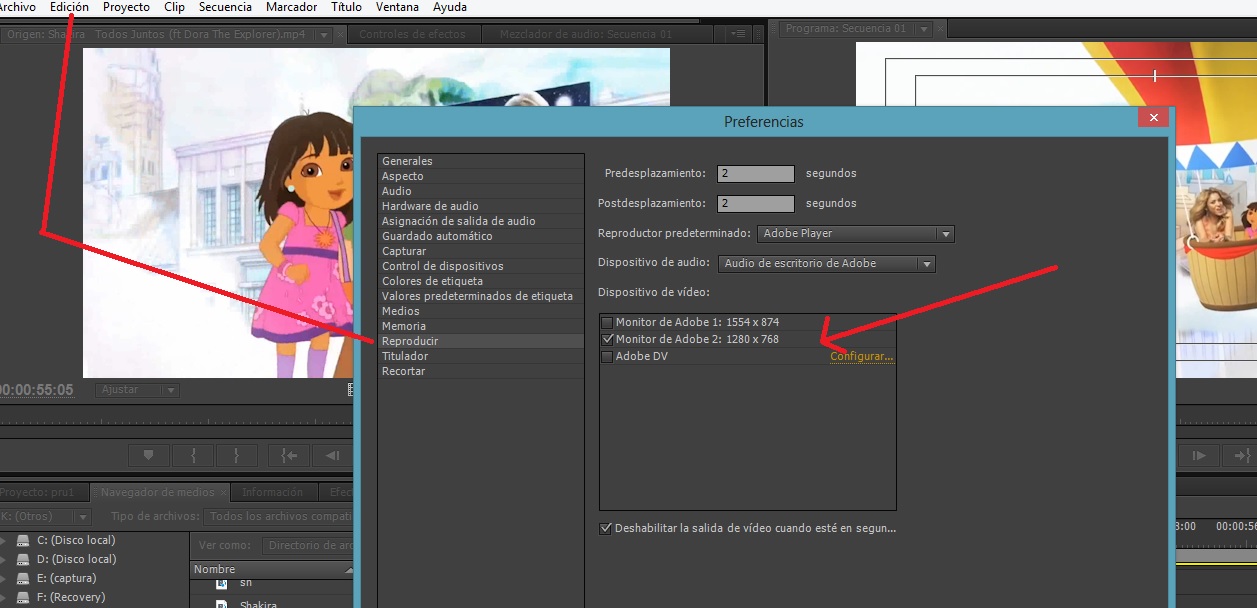The image size is (1257, 608).
Task: Click the C: (Disco local) drive icon
Action: [x=23, y=540]
